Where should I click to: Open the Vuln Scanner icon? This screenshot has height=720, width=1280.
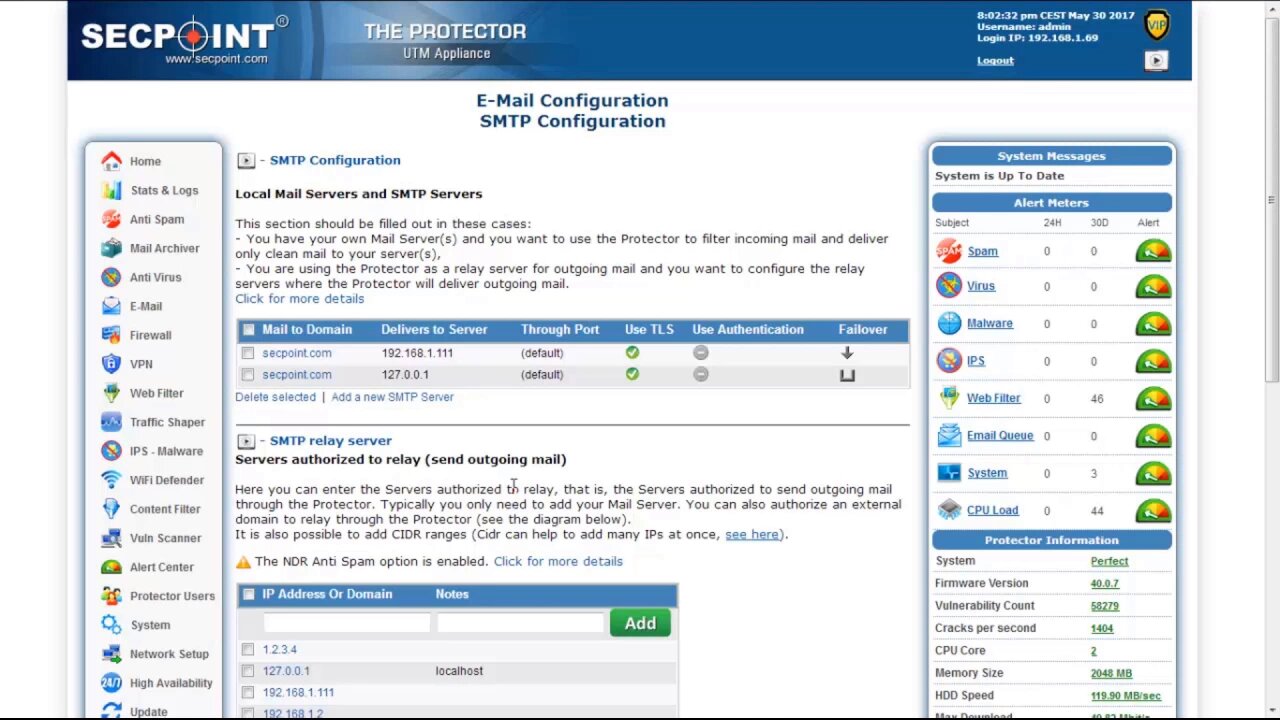point(111,538)
